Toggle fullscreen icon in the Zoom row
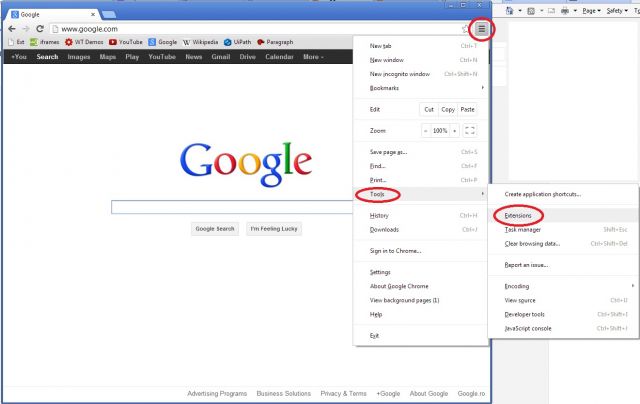Image resolution: width=640 pixels, height=404 pixels. click(470, 130)
